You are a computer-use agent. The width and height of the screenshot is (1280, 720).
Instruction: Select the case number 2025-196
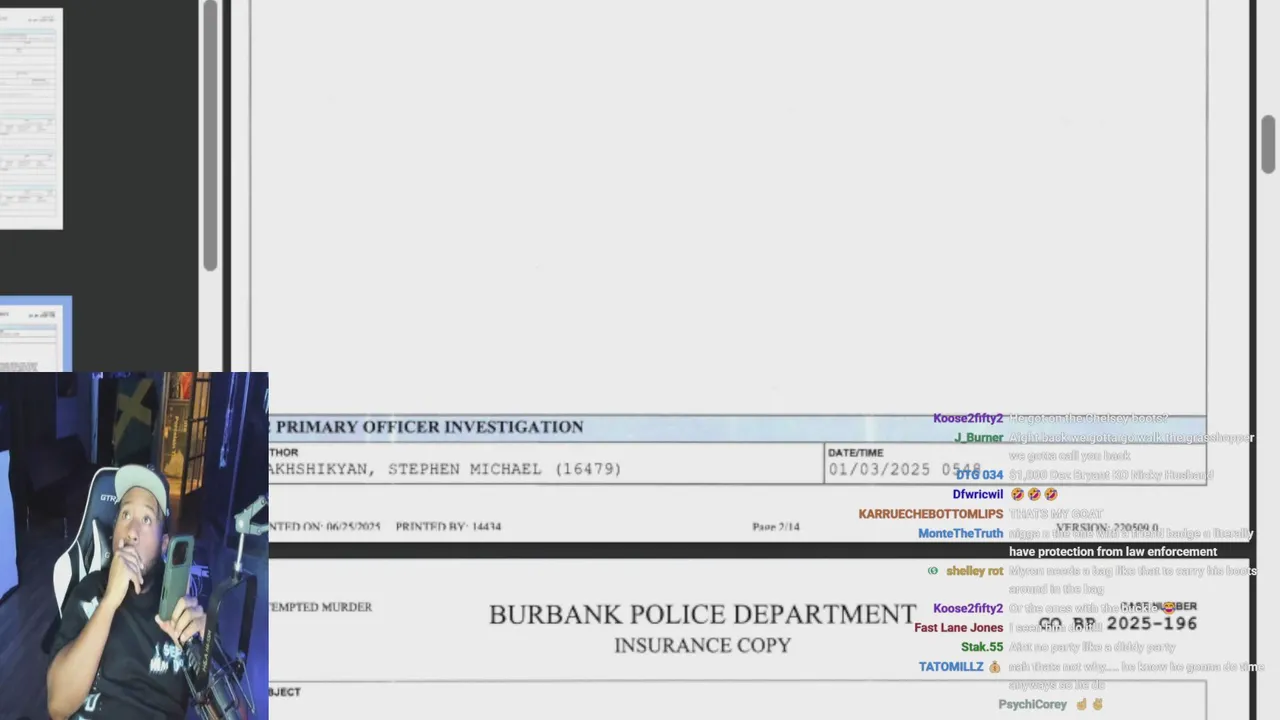tap(1152, 624)
